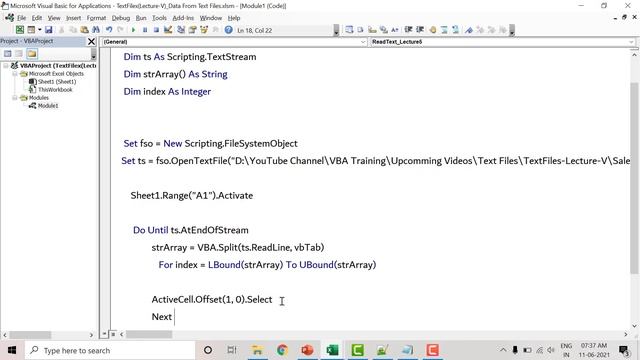Screen dimensions: 640x360
Task: Click the View Microsoft Excel toolbar icon
Action: (x=20, y=30)
